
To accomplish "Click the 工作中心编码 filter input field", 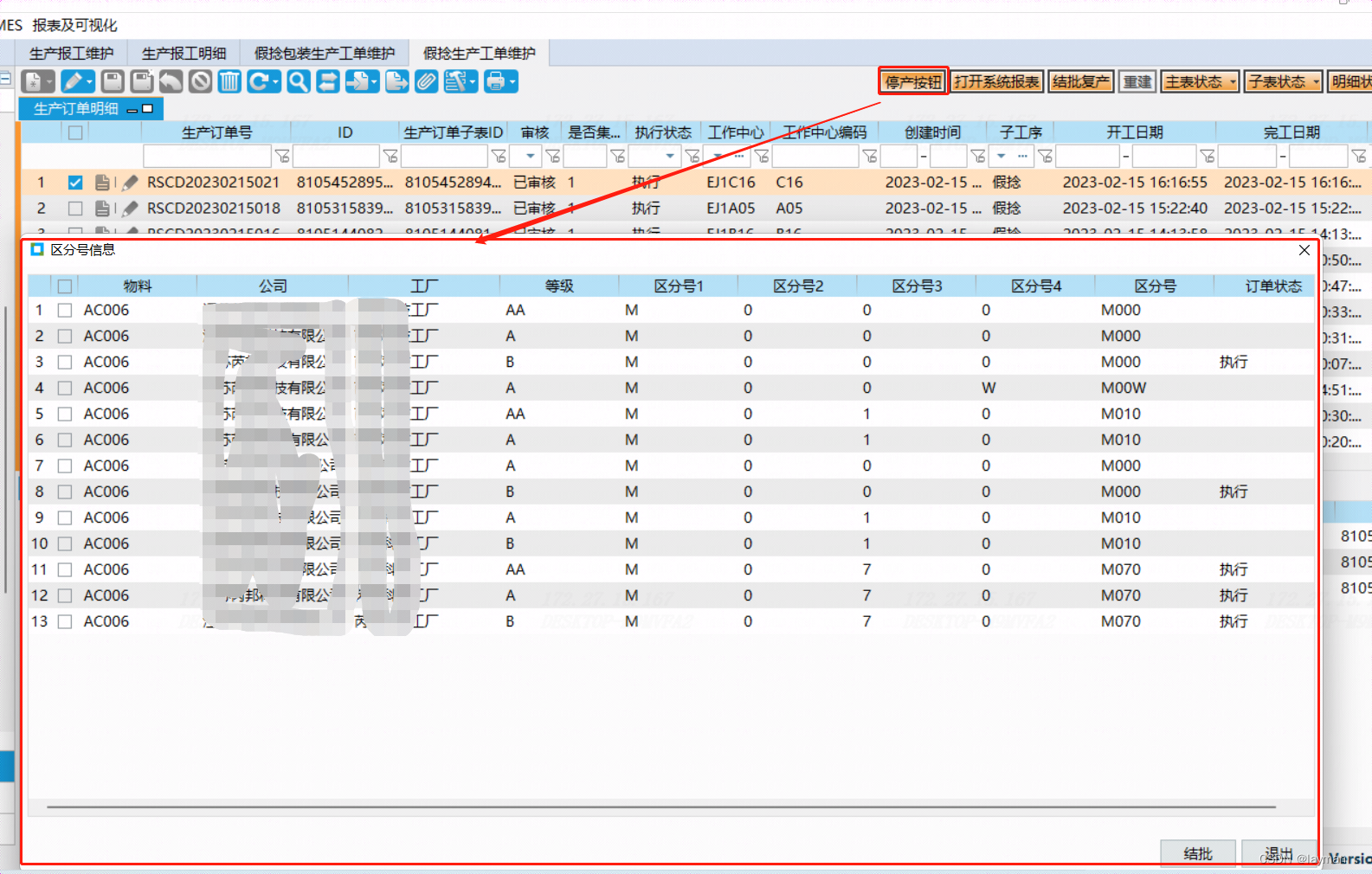I will tap(815, 156).
